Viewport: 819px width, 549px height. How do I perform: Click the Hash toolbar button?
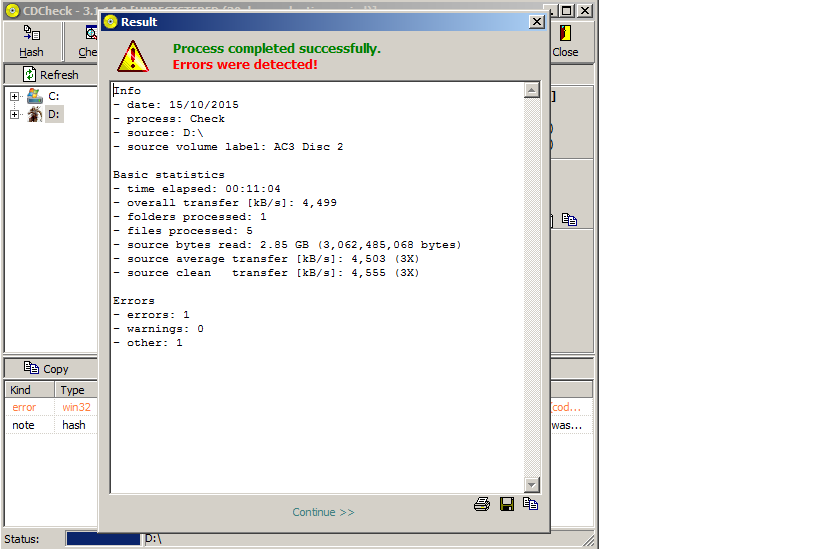pyautogui.click(x=31, y=41)
